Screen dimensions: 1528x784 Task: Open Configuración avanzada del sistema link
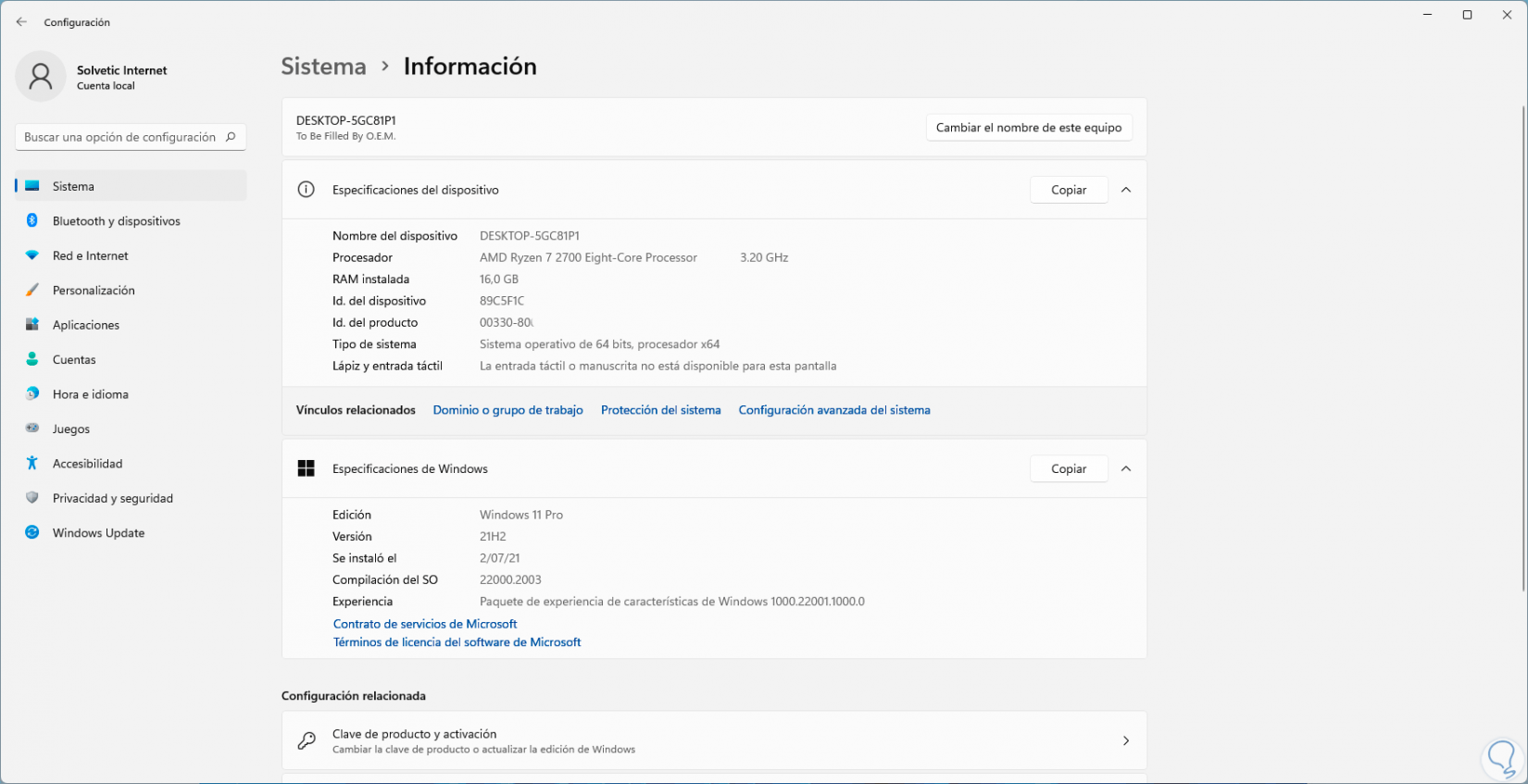click(x=834, y=410)
